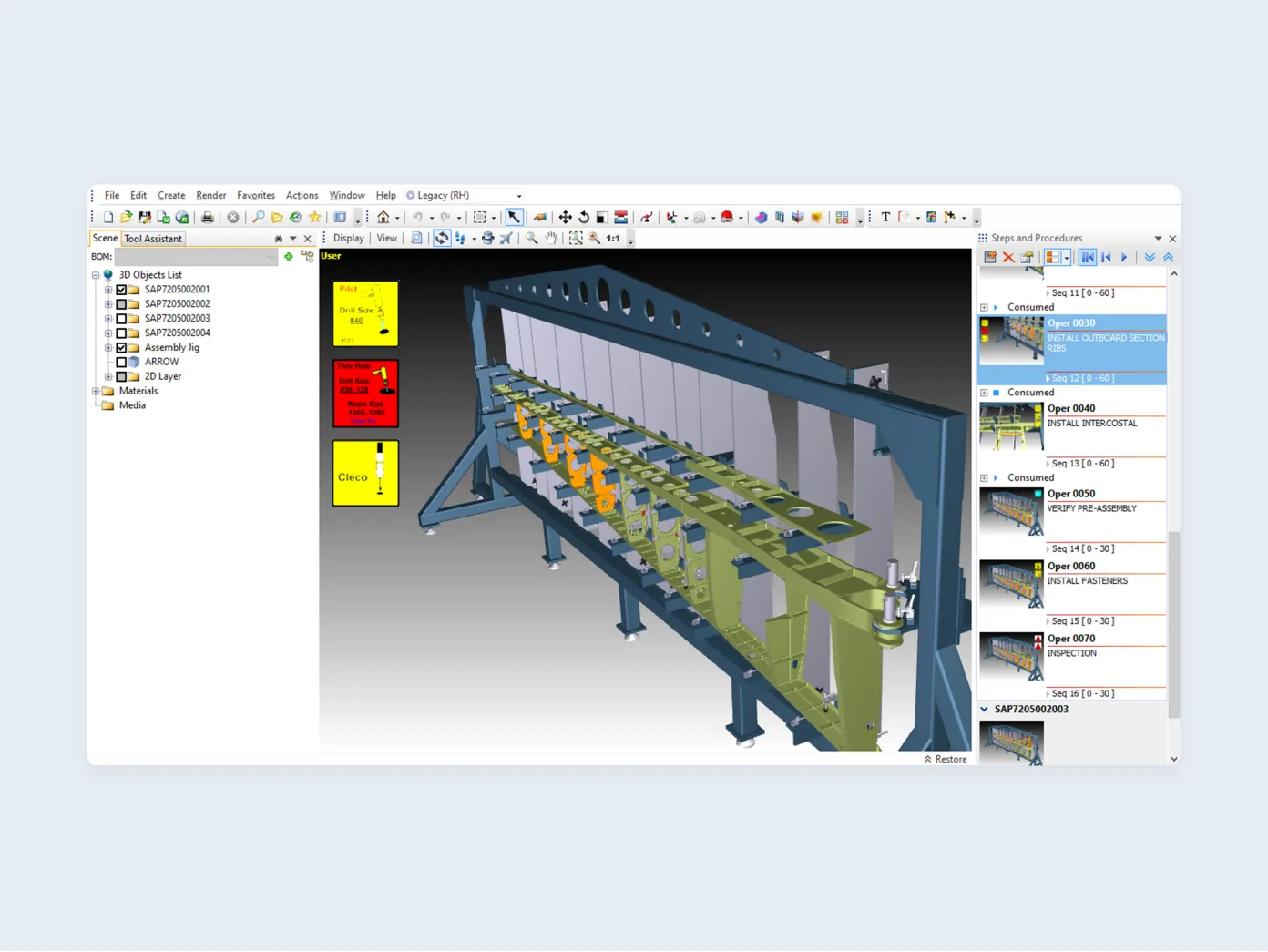Expand Consumed above Oper 0040

point(984,393)
